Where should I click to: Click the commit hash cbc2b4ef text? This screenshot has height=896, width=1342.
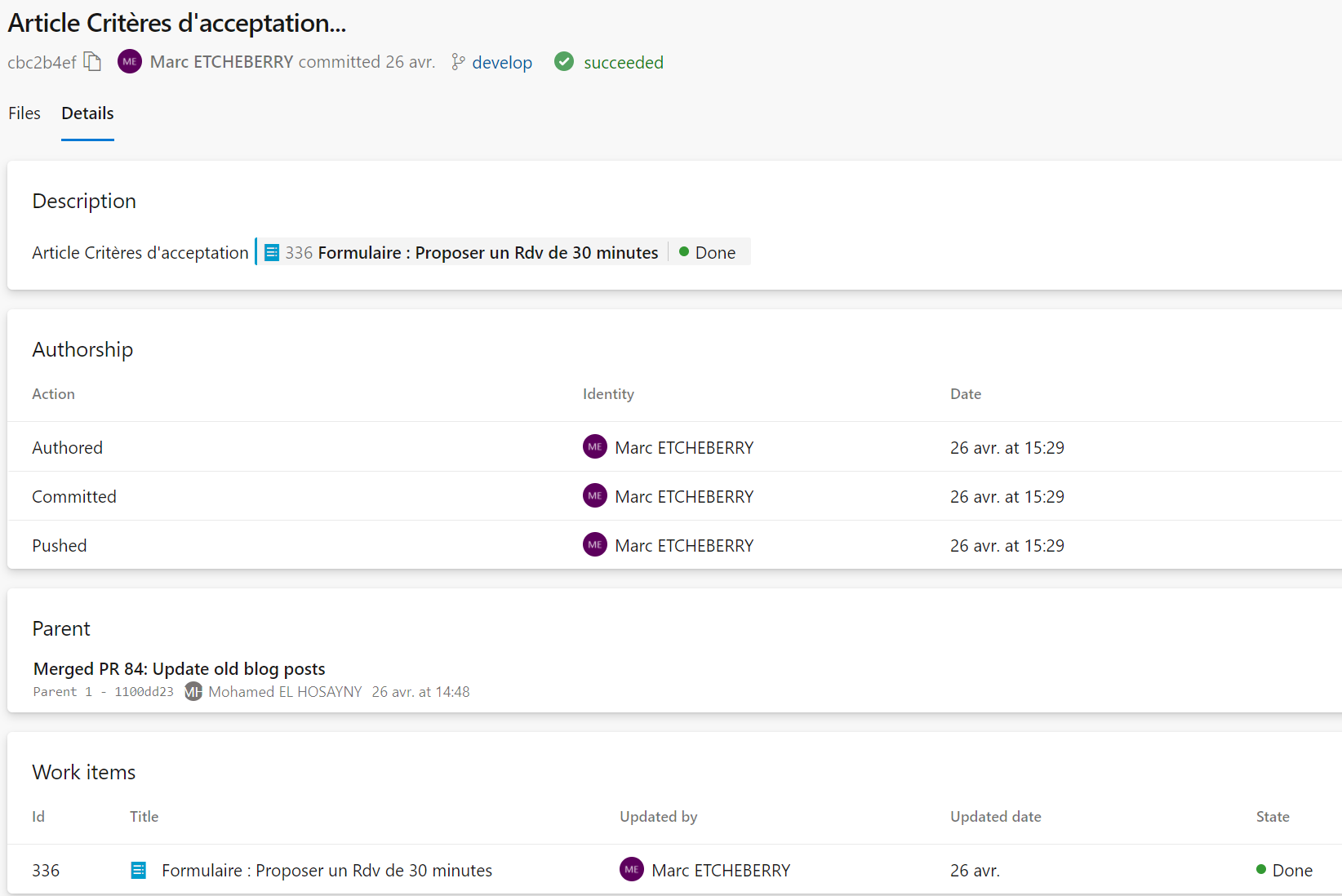coord(42,63)
